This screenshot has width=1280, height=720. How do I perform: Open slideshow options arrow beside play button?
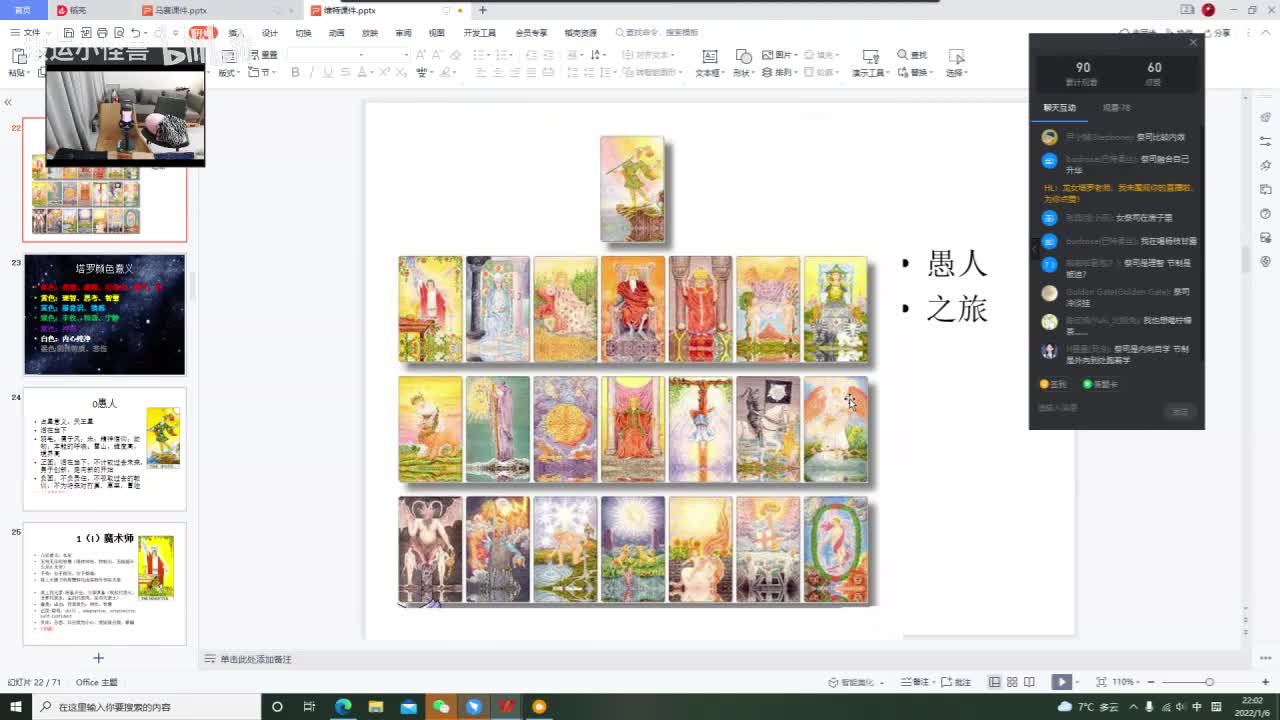(1077, 682)
